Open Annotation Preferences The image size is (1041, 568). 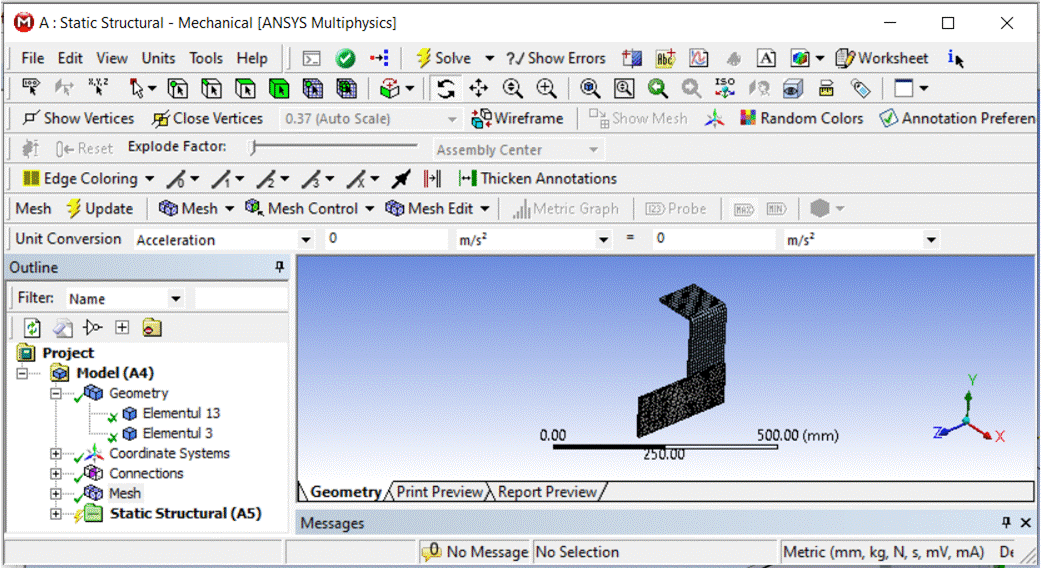(x=957, y=119)
